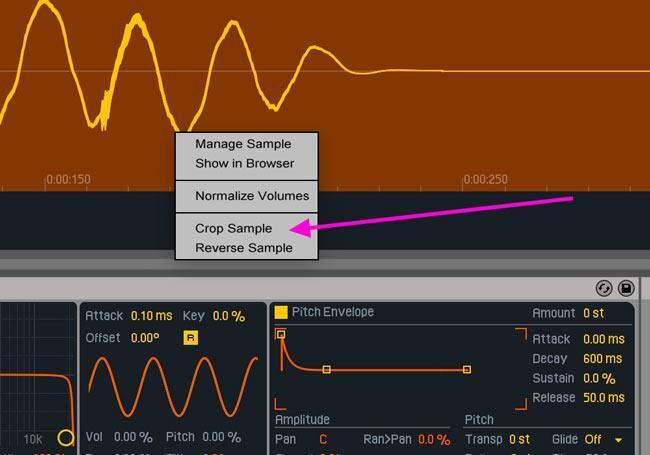Select Manage Sample from context menu

[x=243, y=144]
